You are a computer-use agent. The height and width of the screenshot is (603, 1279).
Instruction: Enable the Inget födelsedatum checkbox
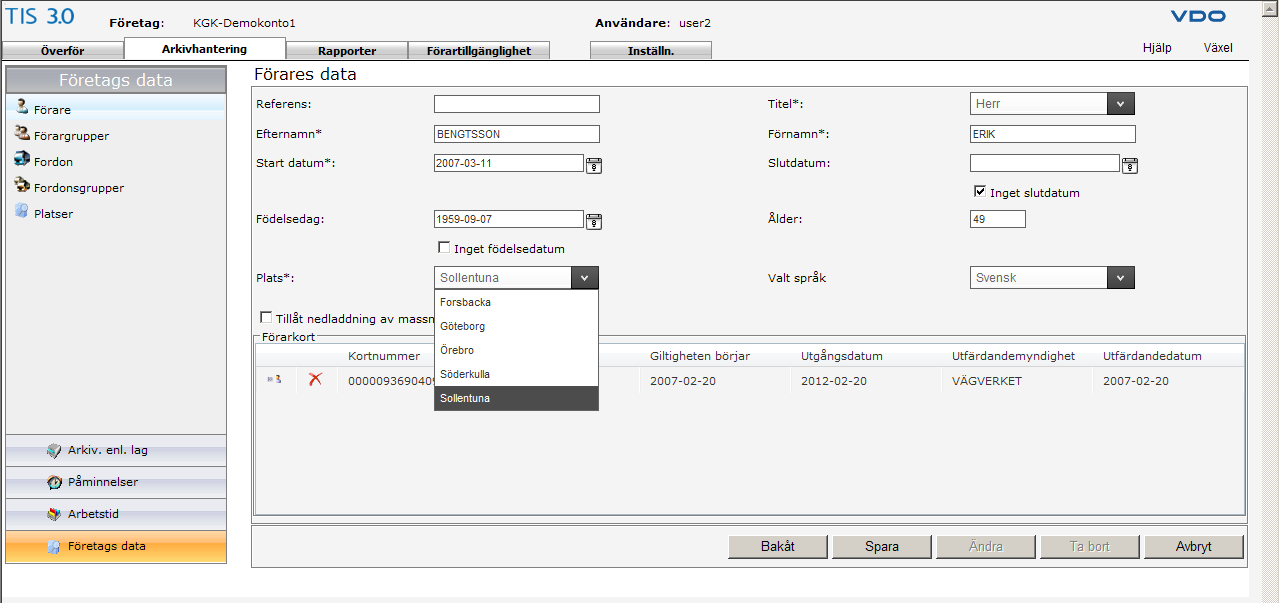point(444,248)
